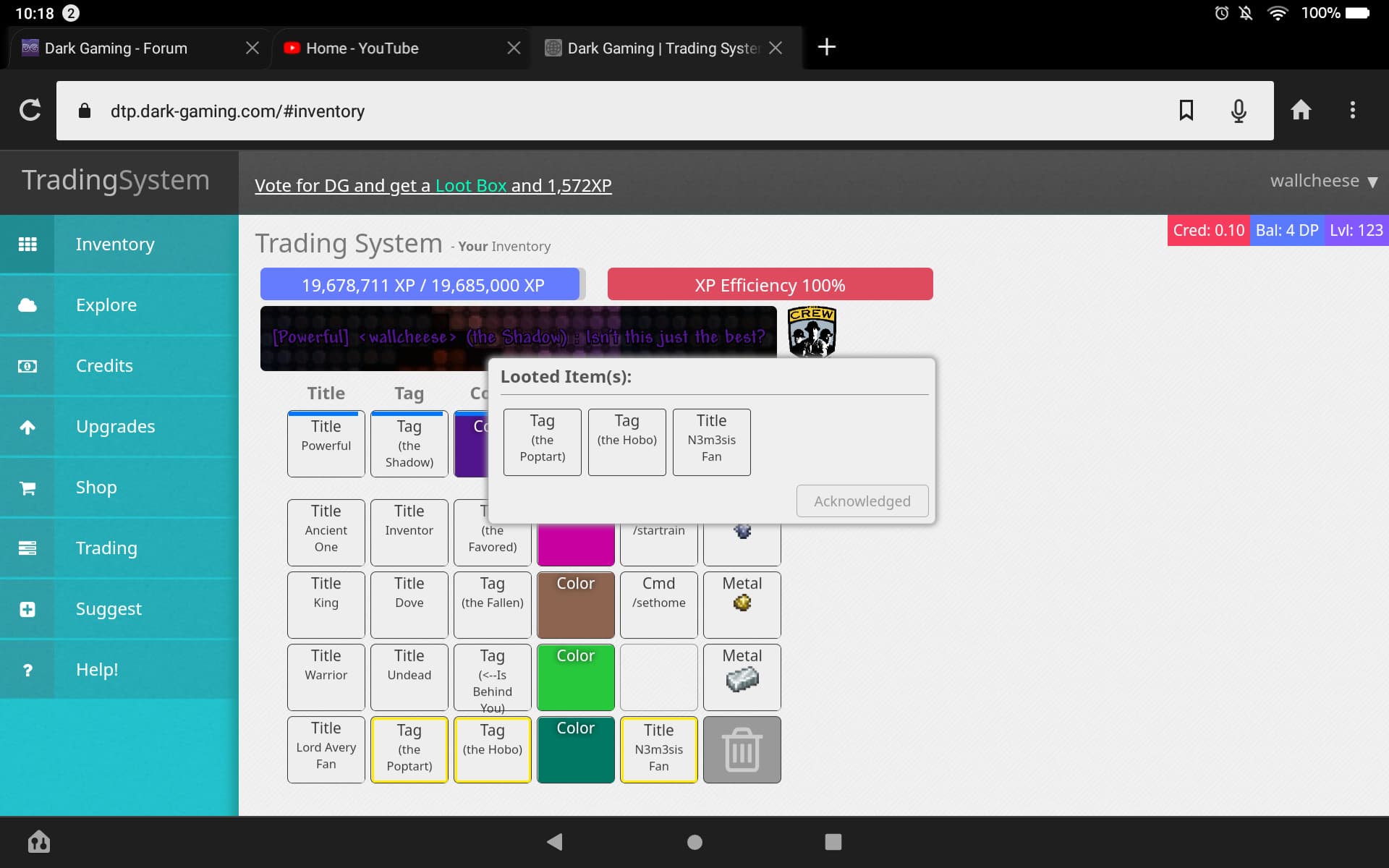Select the bright green Color swatch

click(x=576, y=677)
